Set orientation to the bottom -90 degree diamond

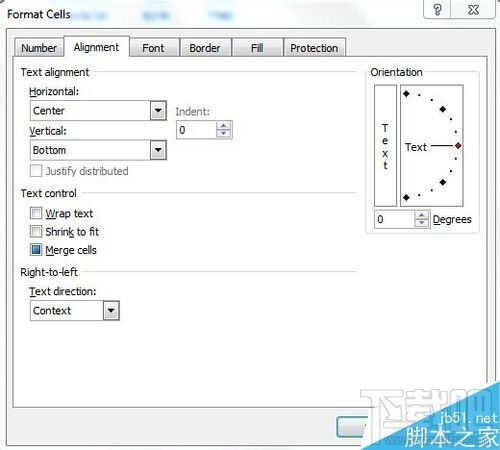[x=406, y=198]
